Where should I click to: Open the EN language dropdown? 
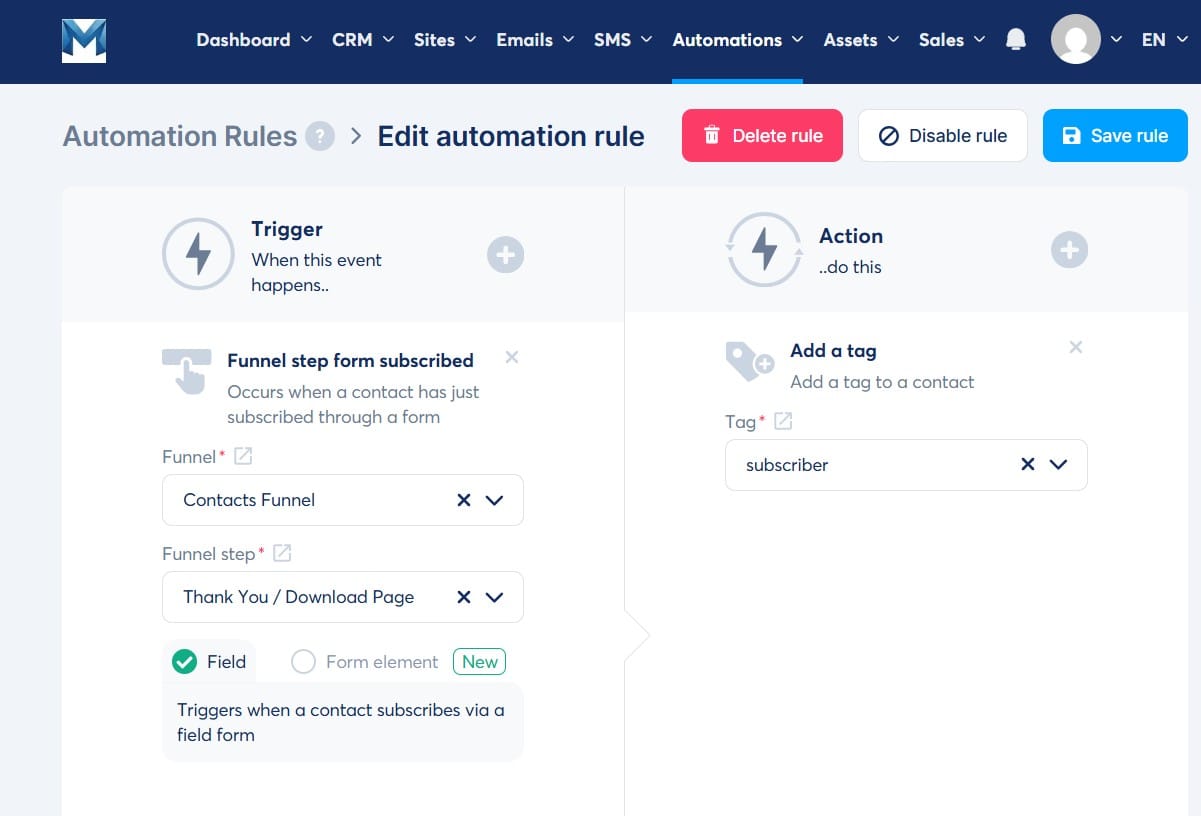coord(1164,40)
